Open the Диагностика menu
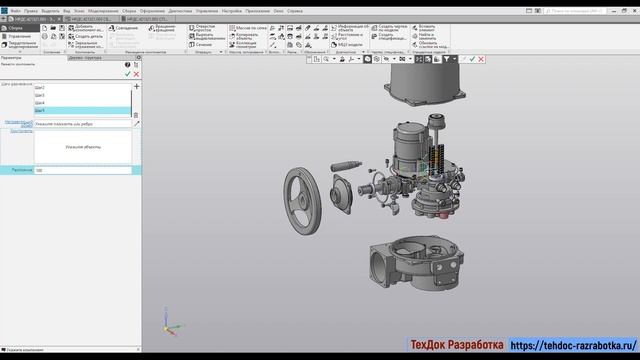640x360 pixels. click(180, 11)
